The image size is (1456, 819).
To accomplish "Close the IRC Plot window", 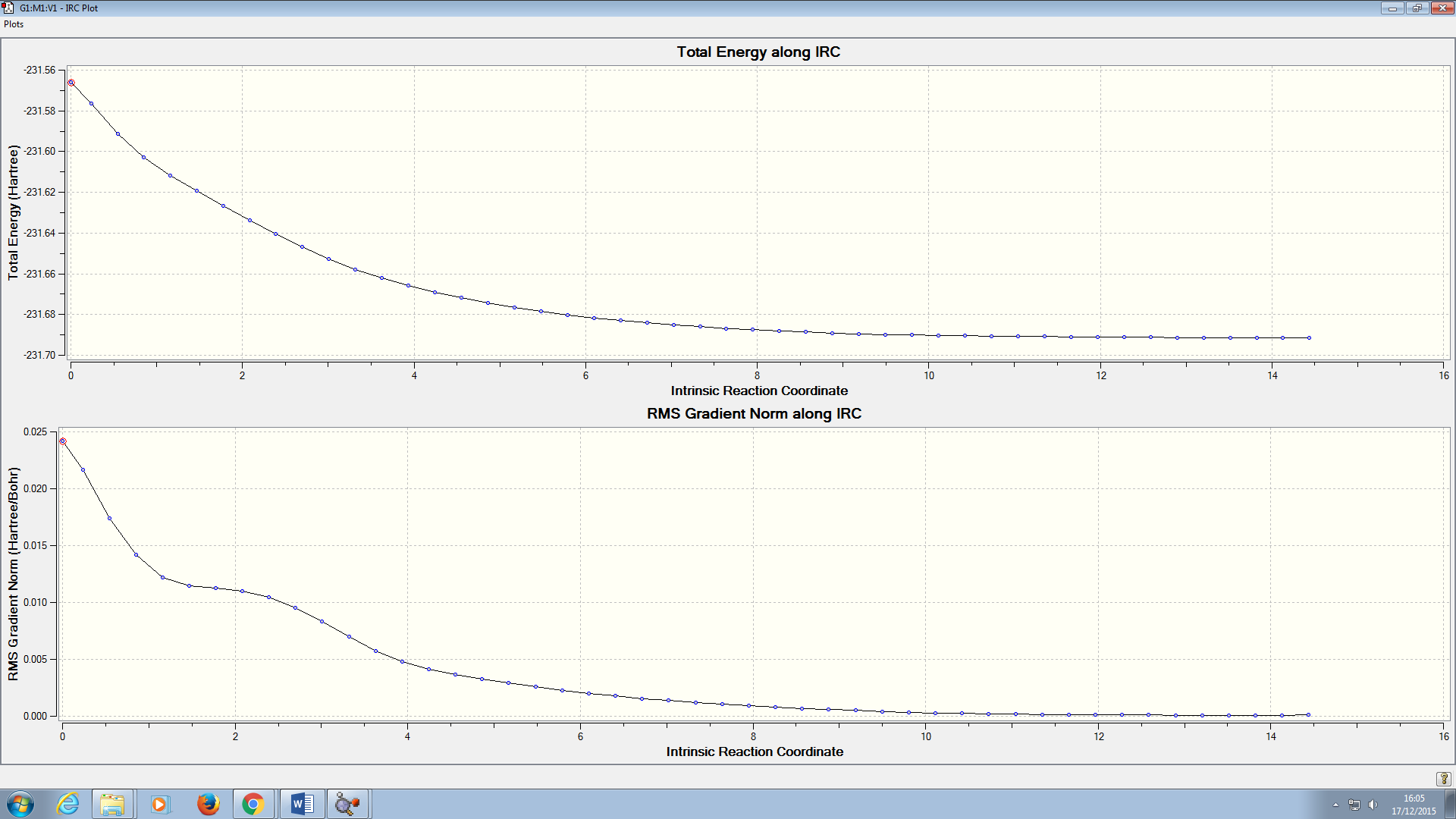I will tap(1442, 8).
